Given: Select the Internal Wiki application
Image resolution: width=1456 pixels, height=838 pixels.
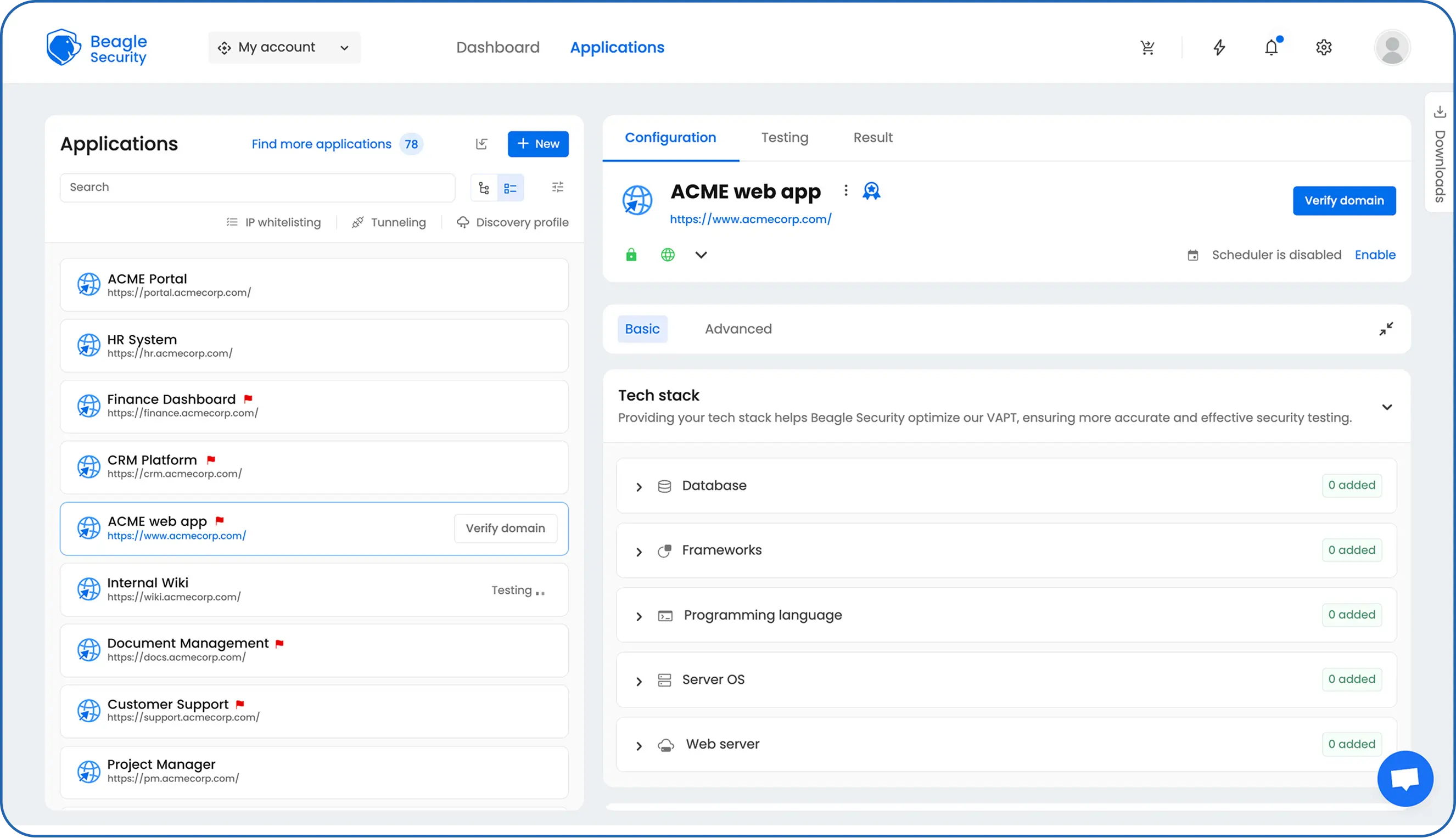Looking at the screenshot, I should click(x=314, y=589).
